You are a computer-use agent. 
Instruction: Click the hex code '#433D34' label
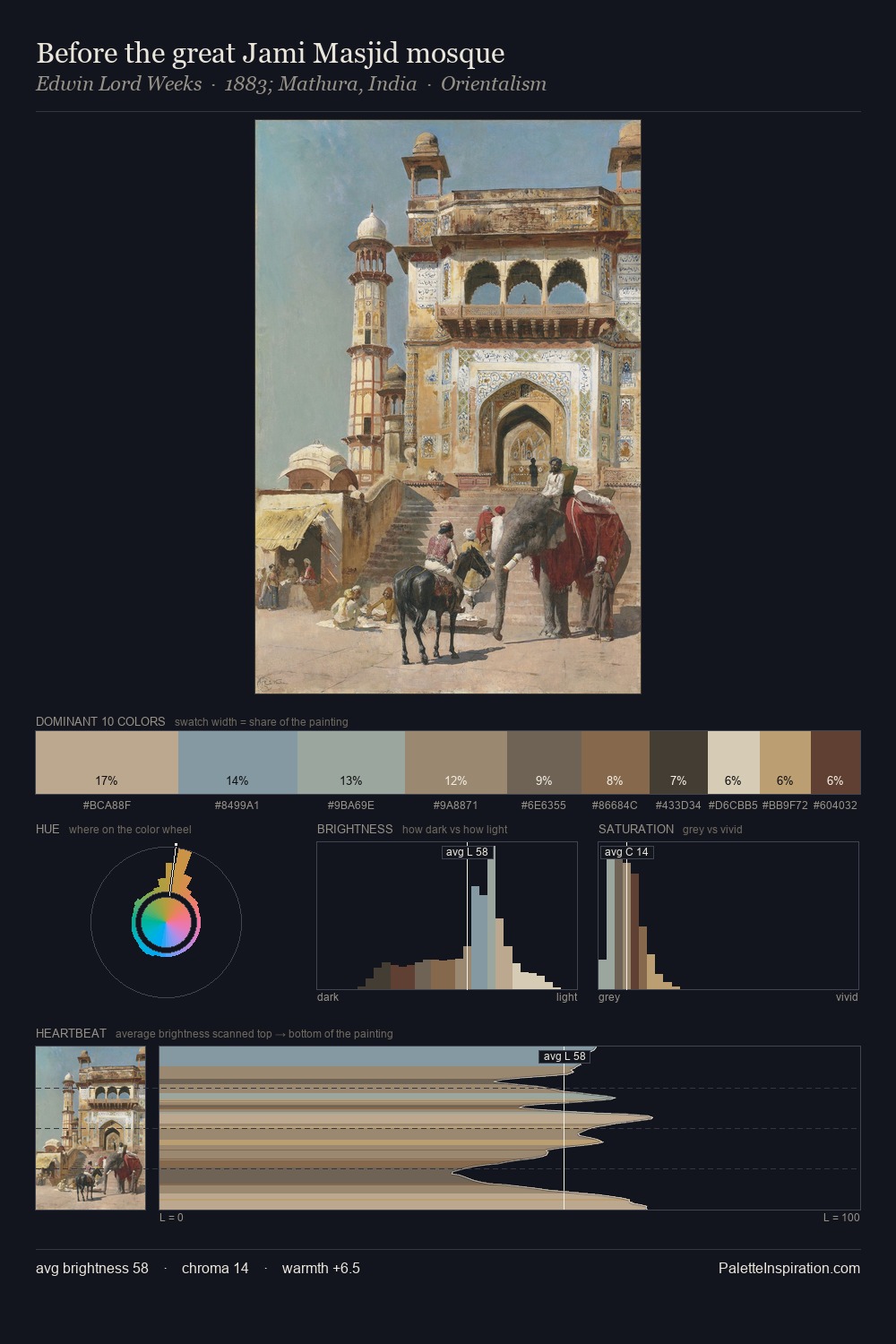click(x=678, y=806)
